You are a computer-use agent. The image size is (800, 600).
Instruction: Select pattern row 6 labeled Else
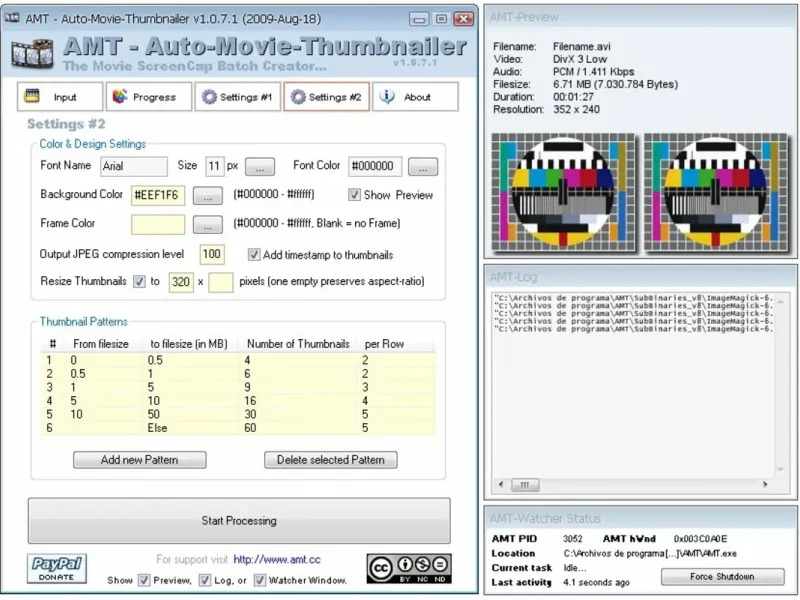coord(238,428)
